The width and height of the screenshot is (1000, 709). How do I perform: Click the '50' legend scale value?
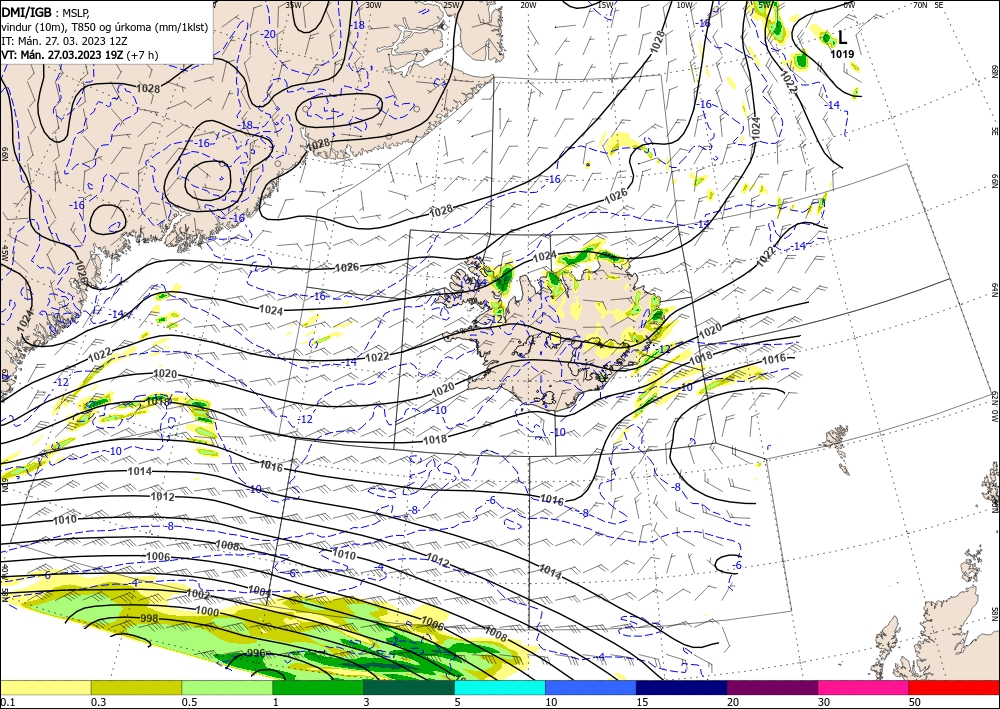click(915, 702)
